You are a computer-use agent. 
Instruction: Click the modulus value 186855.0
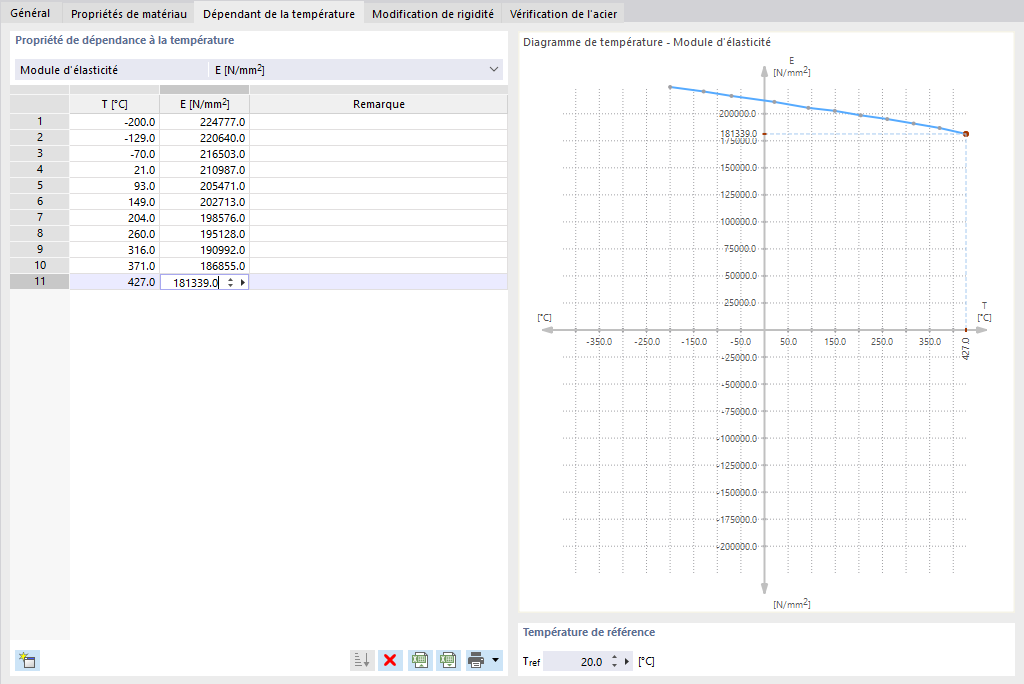[204, 266]
